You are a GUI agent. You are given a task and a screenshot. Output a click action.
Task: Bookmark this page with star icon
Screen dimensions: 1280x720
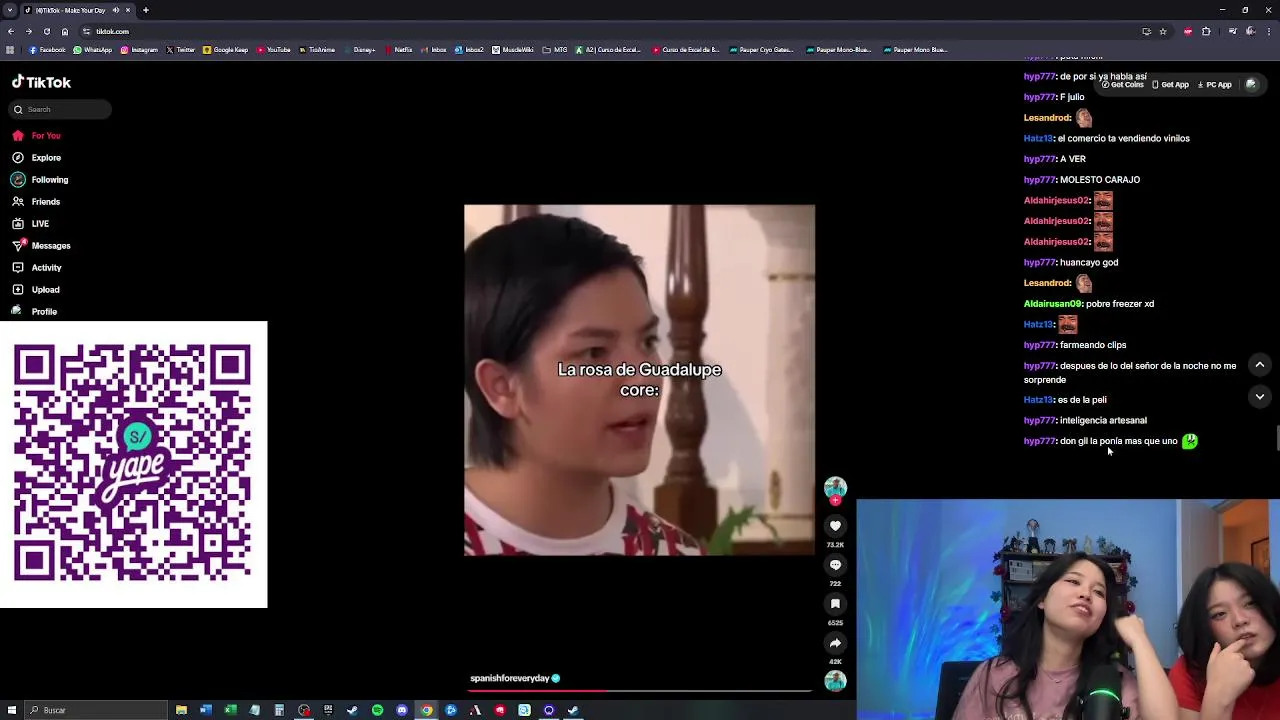pyautogui.click(x=1163, y=31)
